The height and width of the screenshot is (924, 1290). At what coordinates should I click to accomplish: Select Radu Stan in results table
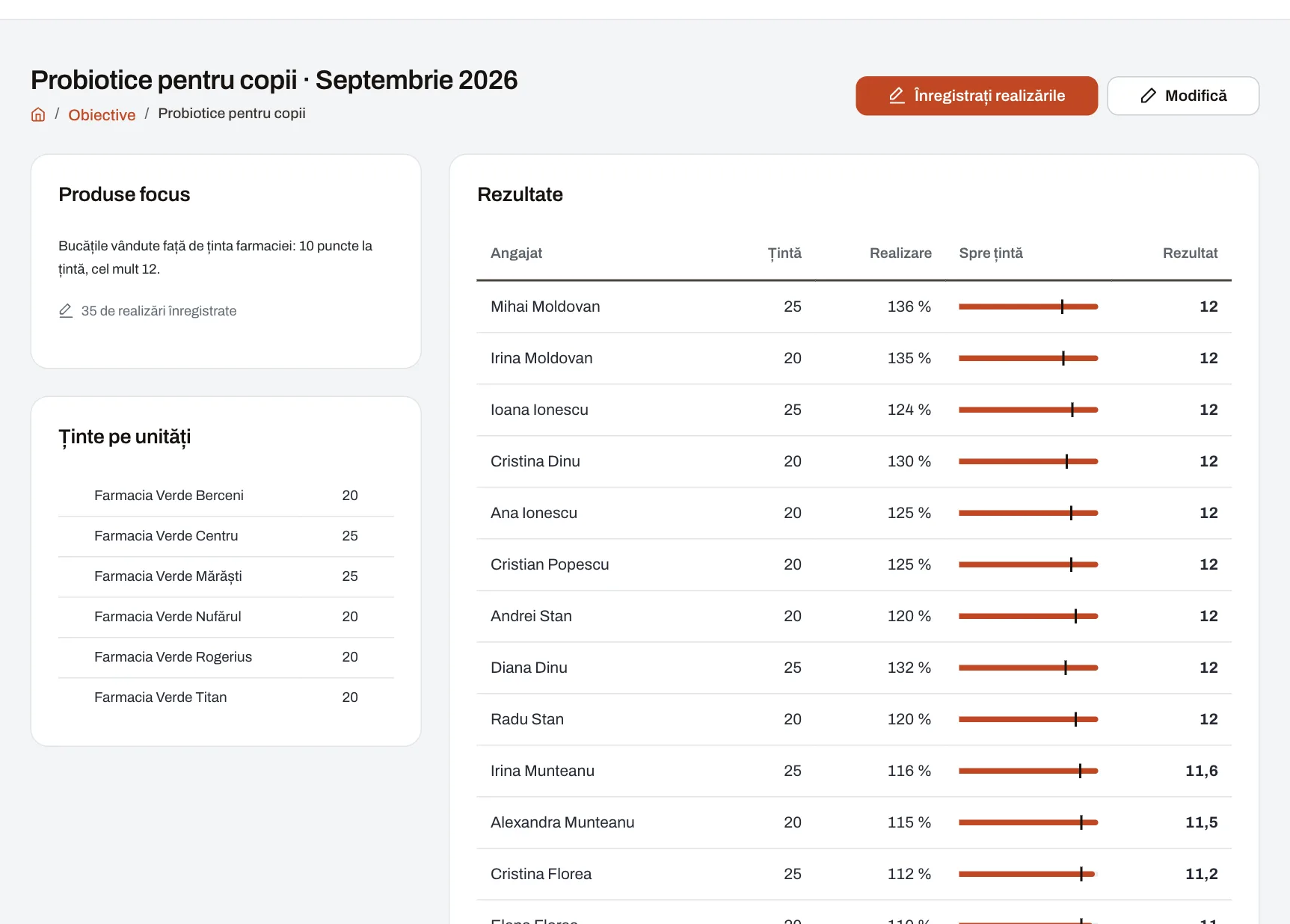(527, 719)
